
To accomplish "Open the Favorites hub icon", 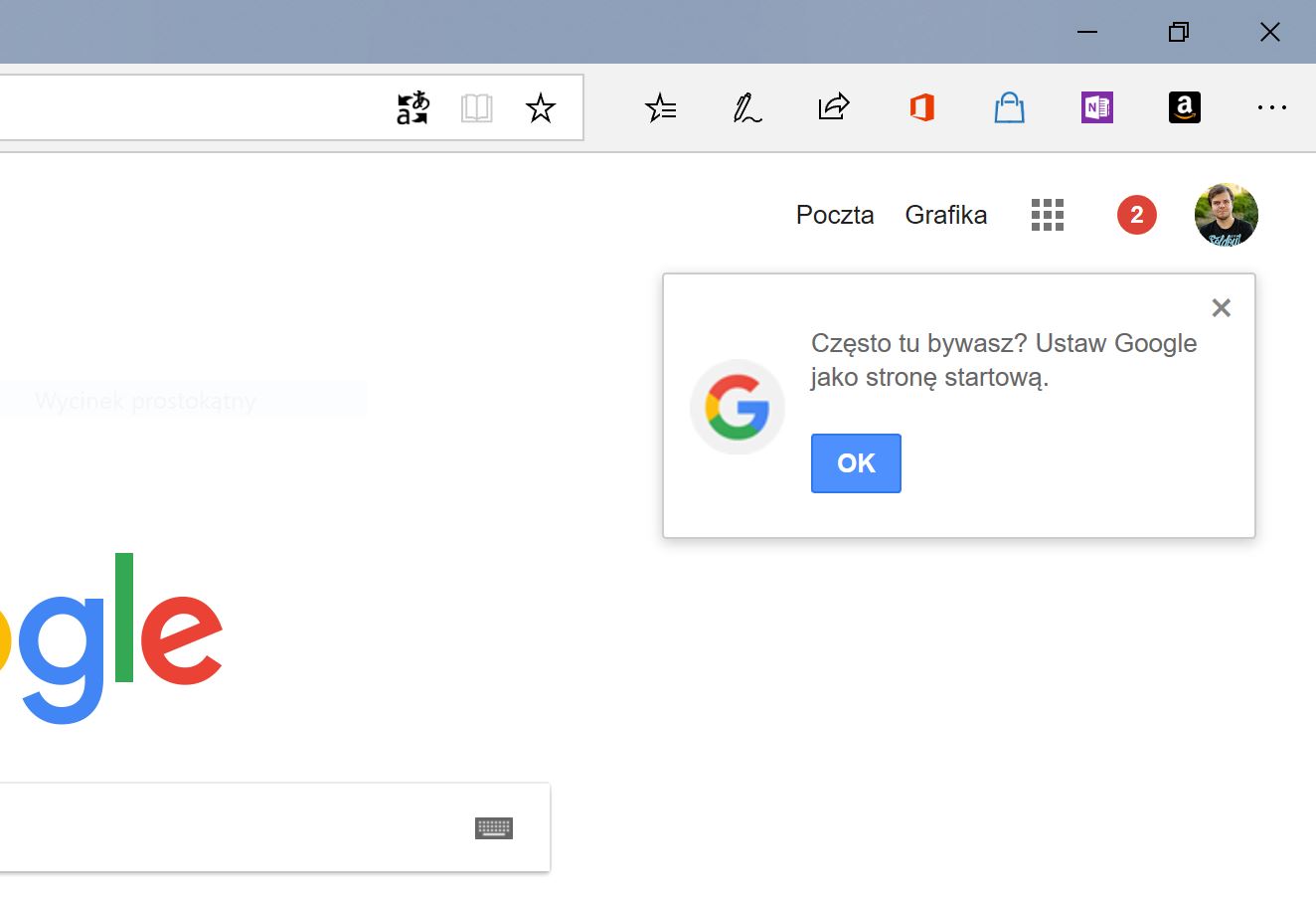I will 660,107.
